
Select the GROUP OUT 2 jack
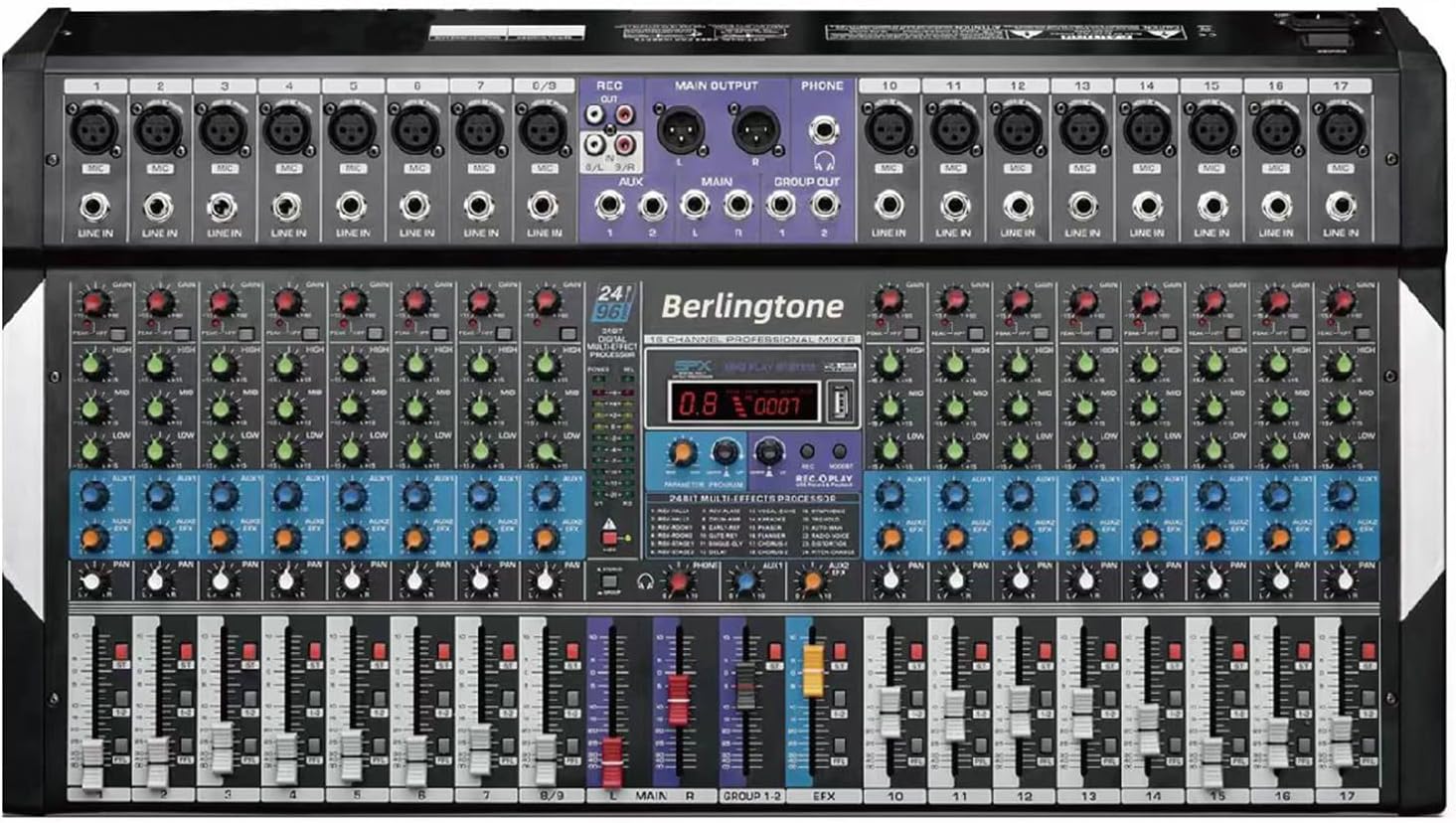click(x=823, y=205)
